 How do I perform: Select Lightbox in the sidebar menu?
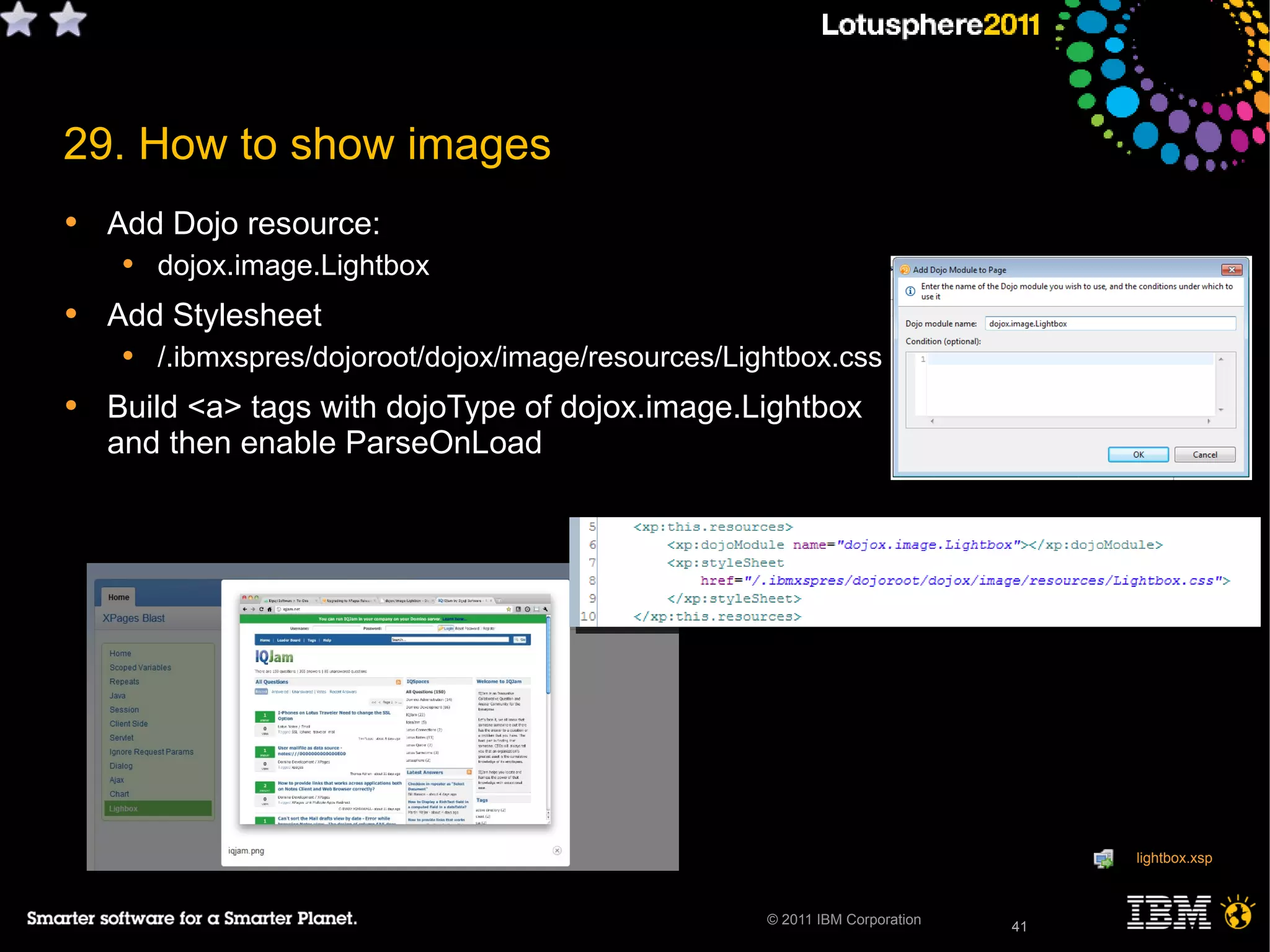(x=158, y=809)
